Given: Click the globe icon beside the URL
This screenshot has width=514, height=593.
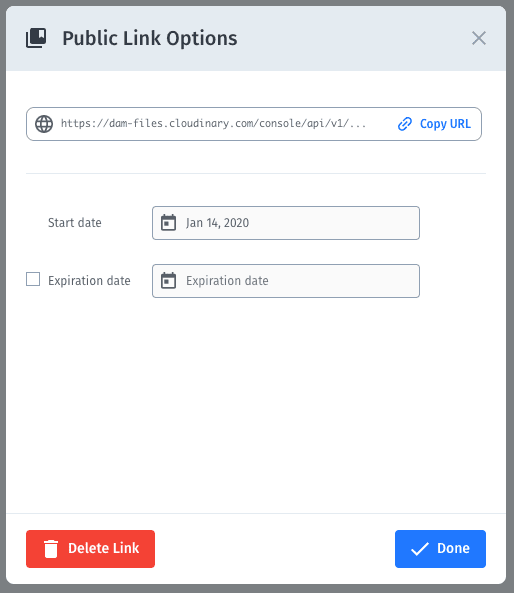Looking at the screenshot, I should click(44, 124).
